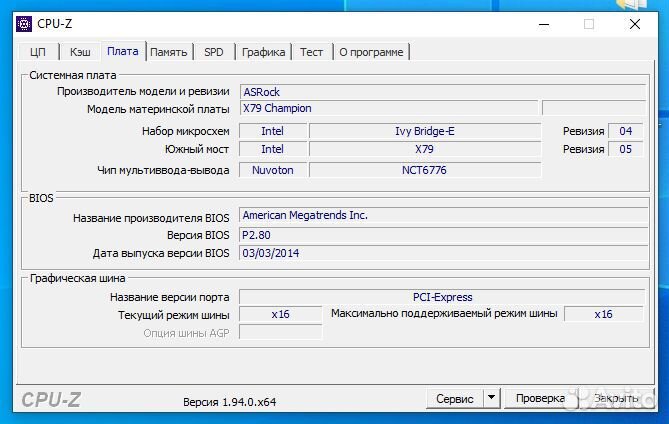Image resolution: width=669 pixels, height=424 pixels.
Task: Click the Ivy Bridge-E chipset value
Action: (425, 131)
